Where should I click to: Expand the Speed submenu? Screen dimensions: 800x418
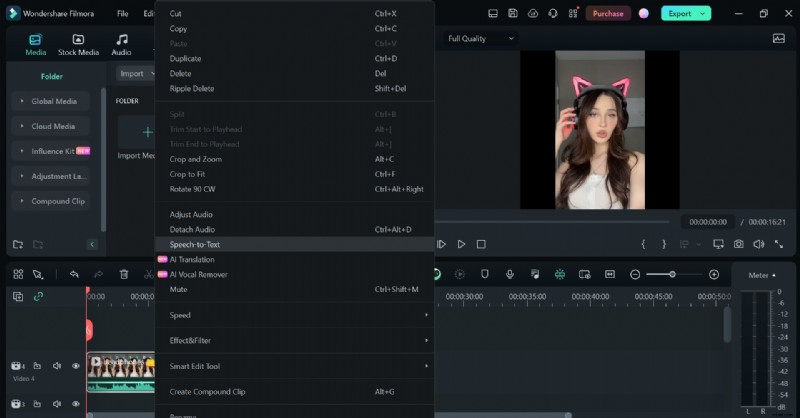point(294,315)
